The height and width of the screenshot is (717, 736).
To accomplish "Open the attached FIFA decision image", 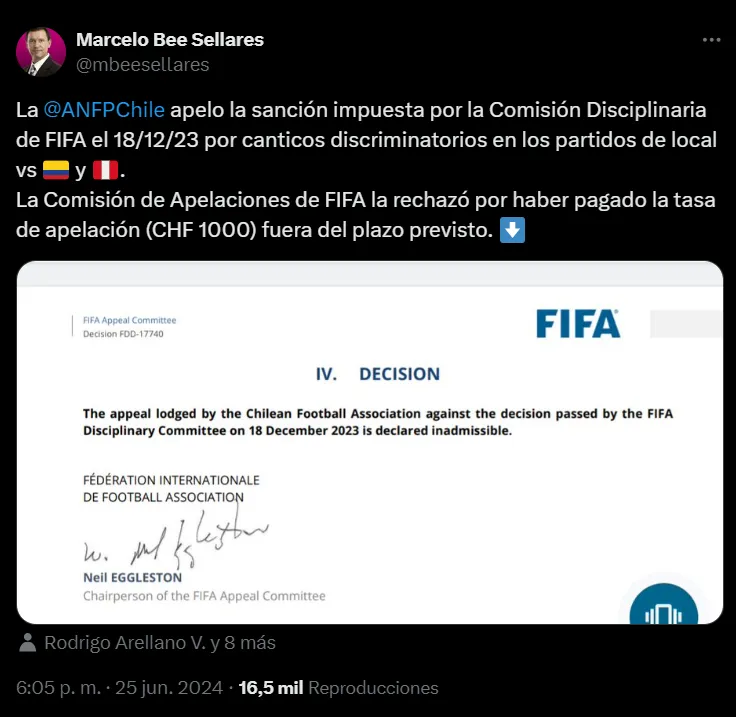I will pos(370,442).
